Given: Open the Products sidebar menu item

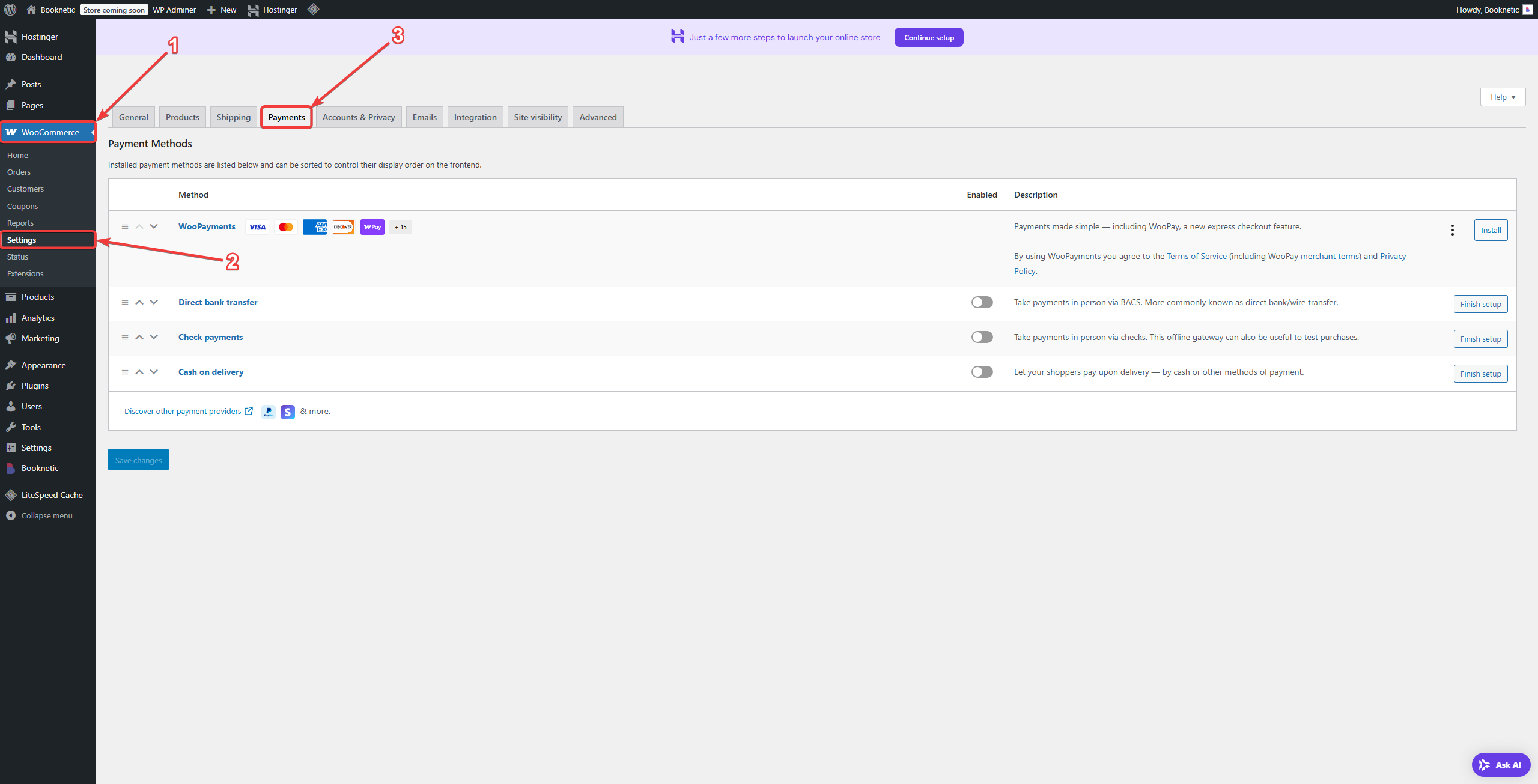Looking at the screenshot, I should pyautogui.click(x=48, y=297).
